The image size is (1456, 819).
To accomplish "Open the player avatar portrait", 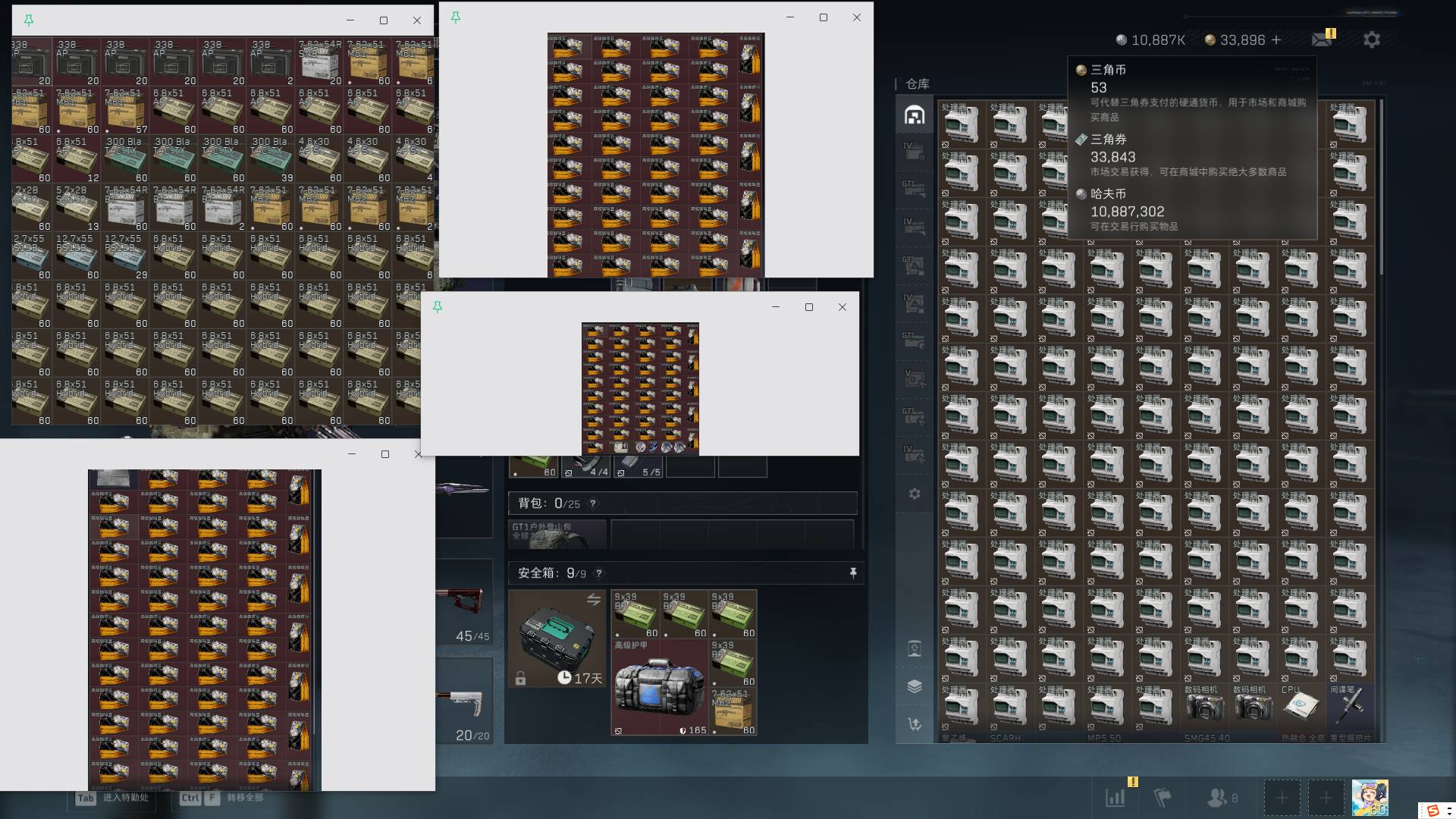I will [1370, 798].
